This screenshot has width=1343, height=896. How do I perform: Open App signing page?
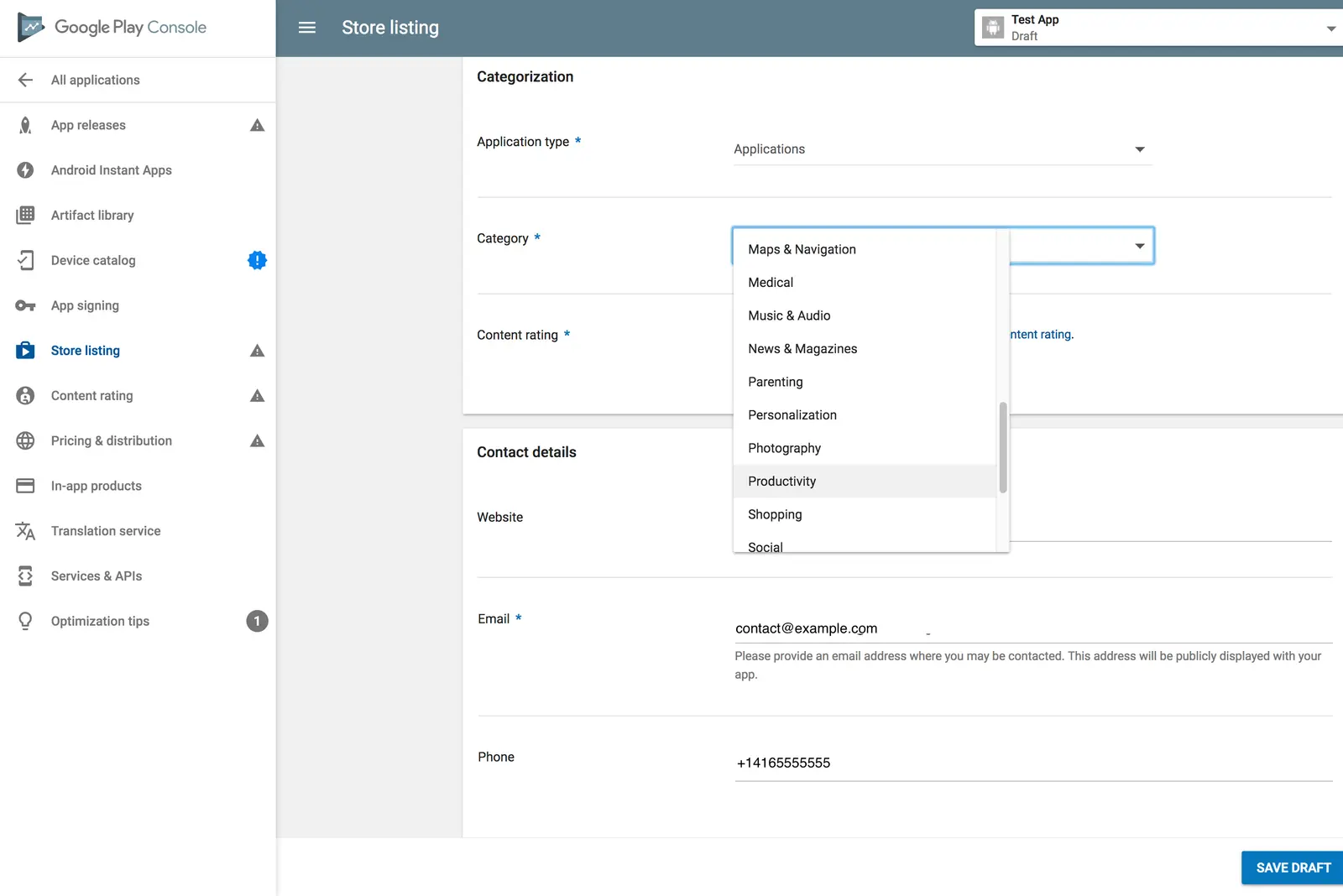point(85,305)
